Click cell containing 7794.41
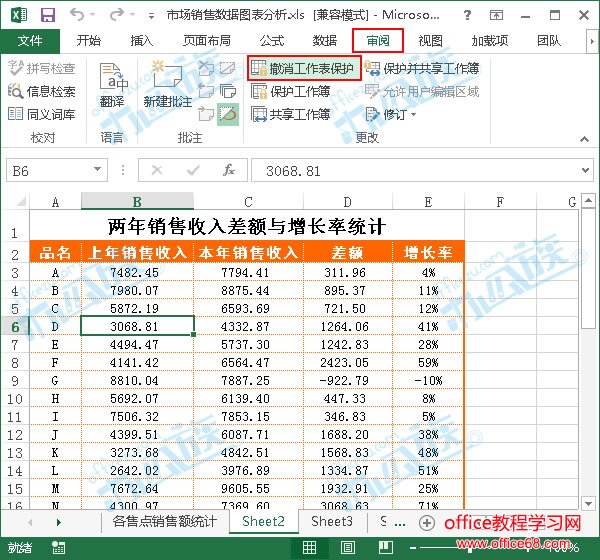The height and width of the screenshot is (560, 600). coord(248,273)
